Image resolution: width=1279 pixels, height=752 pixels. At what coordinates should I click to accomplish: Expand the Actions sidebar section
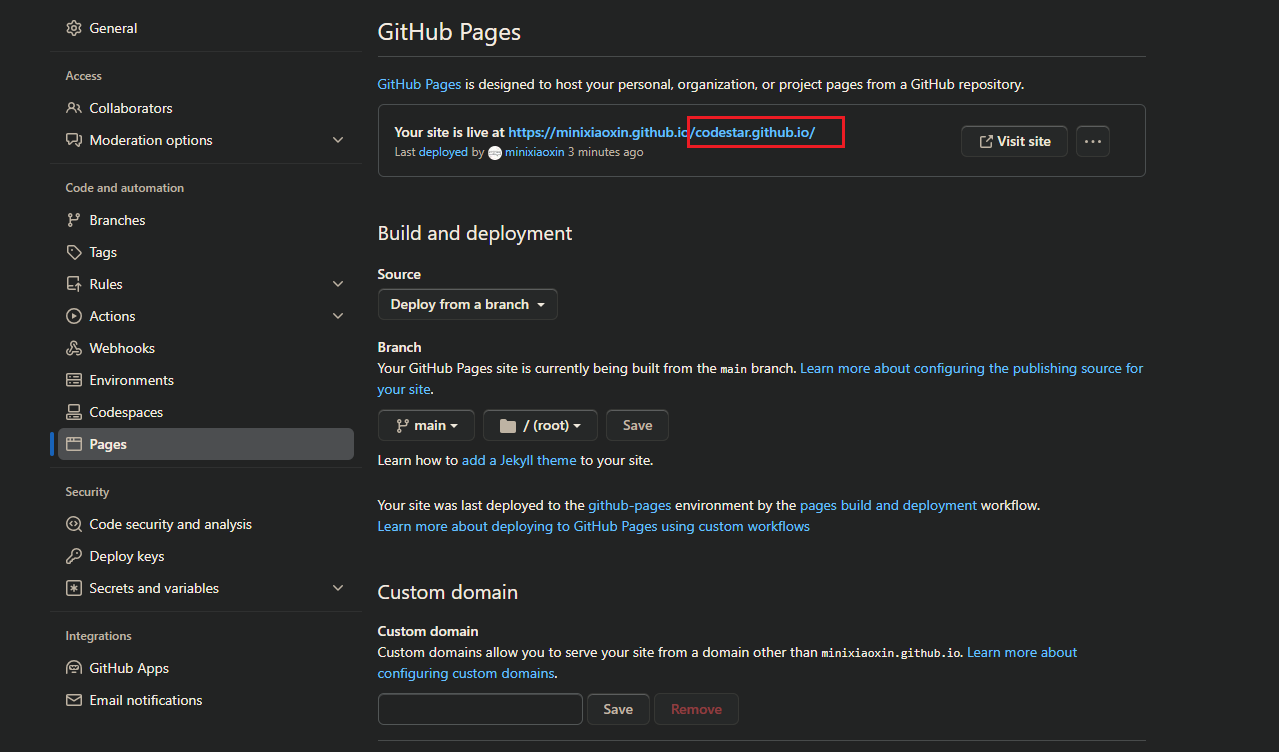338,316
